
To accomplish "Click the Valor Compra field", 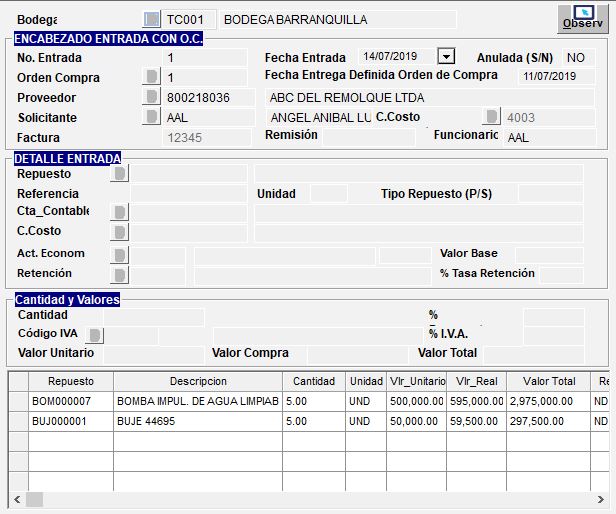I will point(358,355).
